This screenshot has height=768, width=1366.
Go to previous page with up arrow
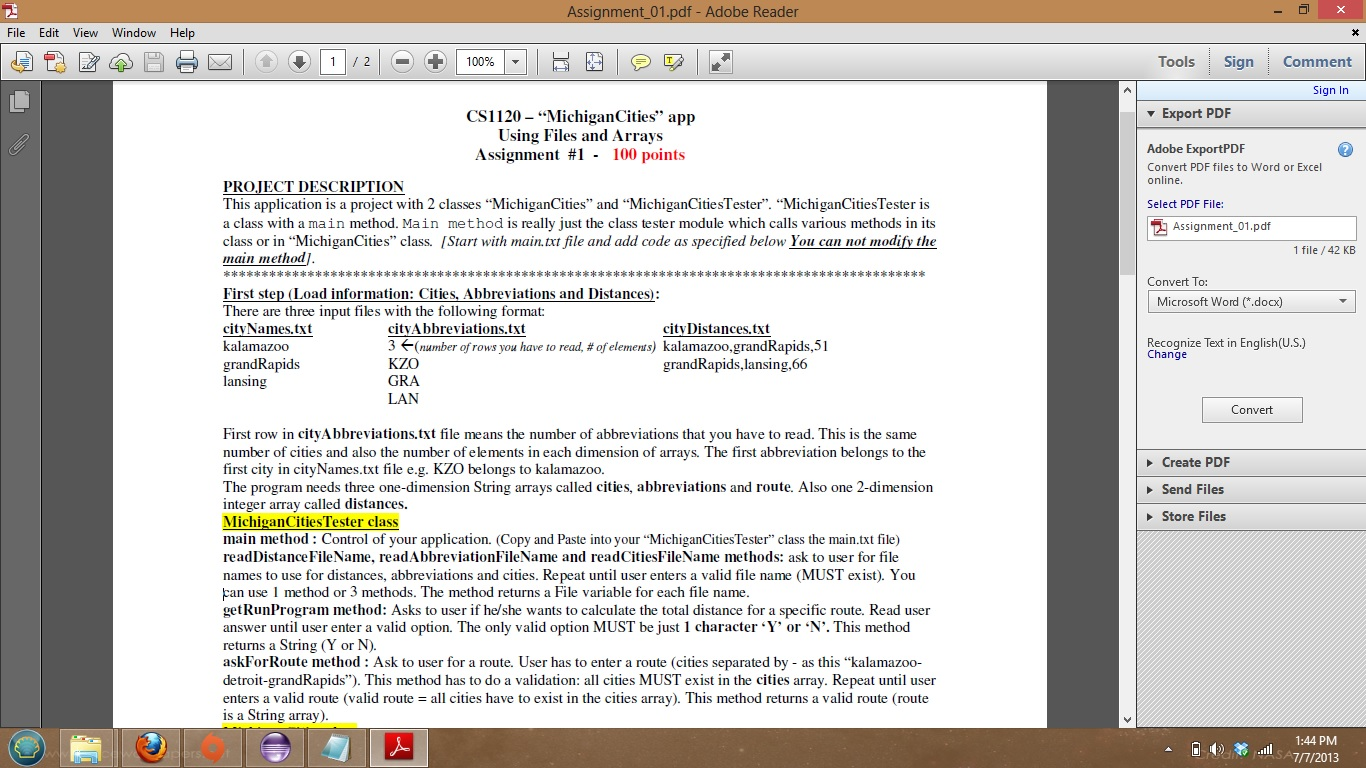[266, 62]
